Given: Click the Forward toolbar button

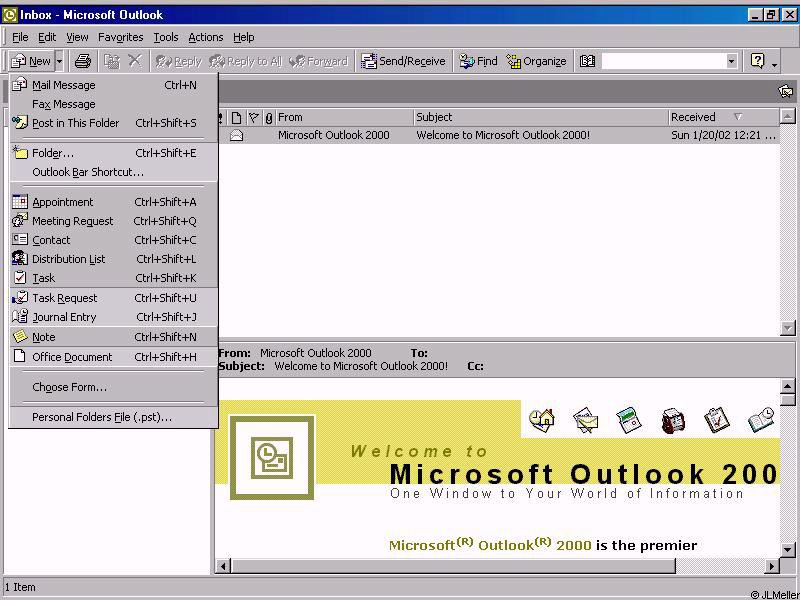Looking at the screenshot, I should [318, 61].
